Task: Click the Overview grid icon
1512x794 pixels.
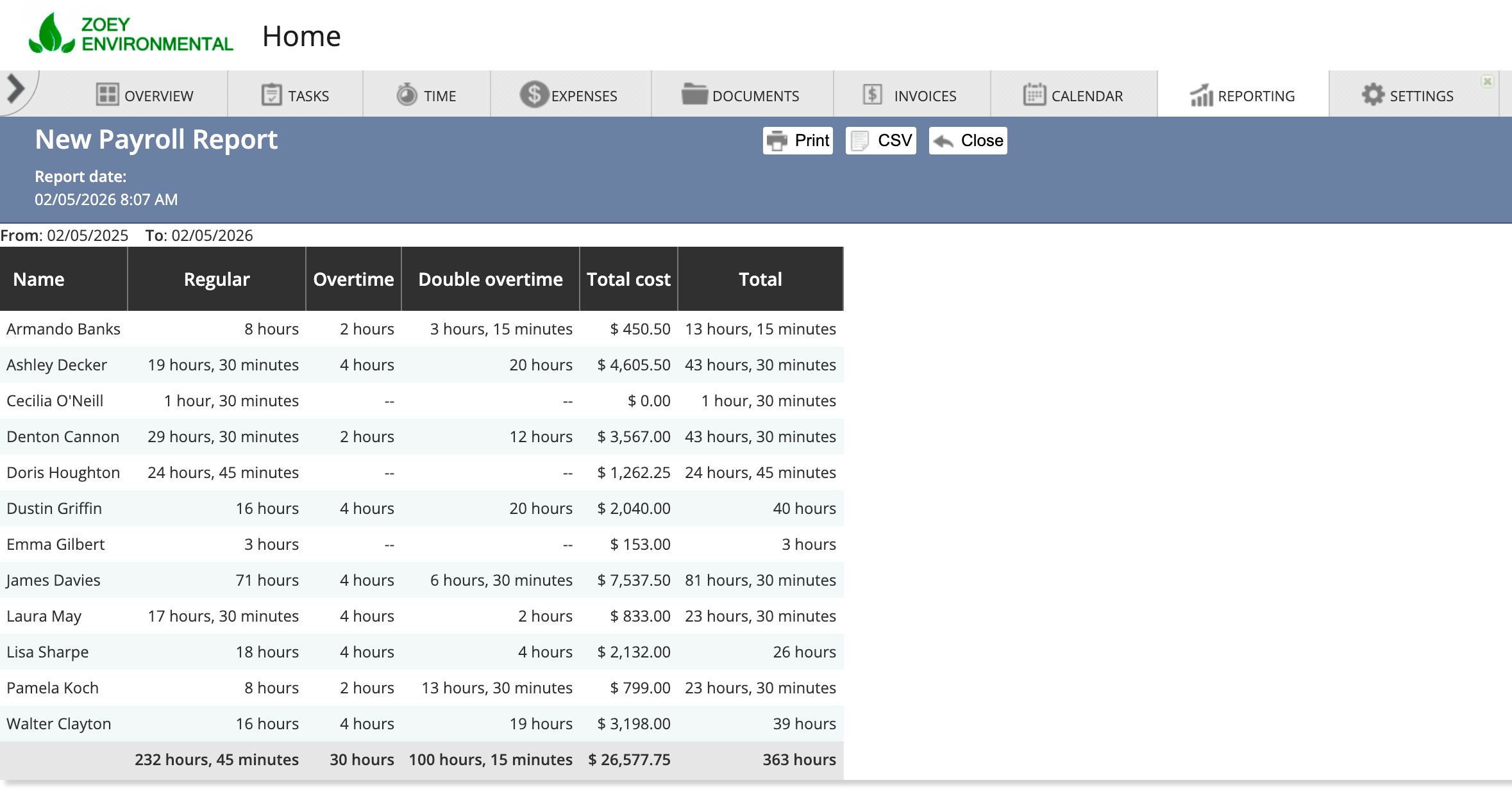Action: pos(107,95)
